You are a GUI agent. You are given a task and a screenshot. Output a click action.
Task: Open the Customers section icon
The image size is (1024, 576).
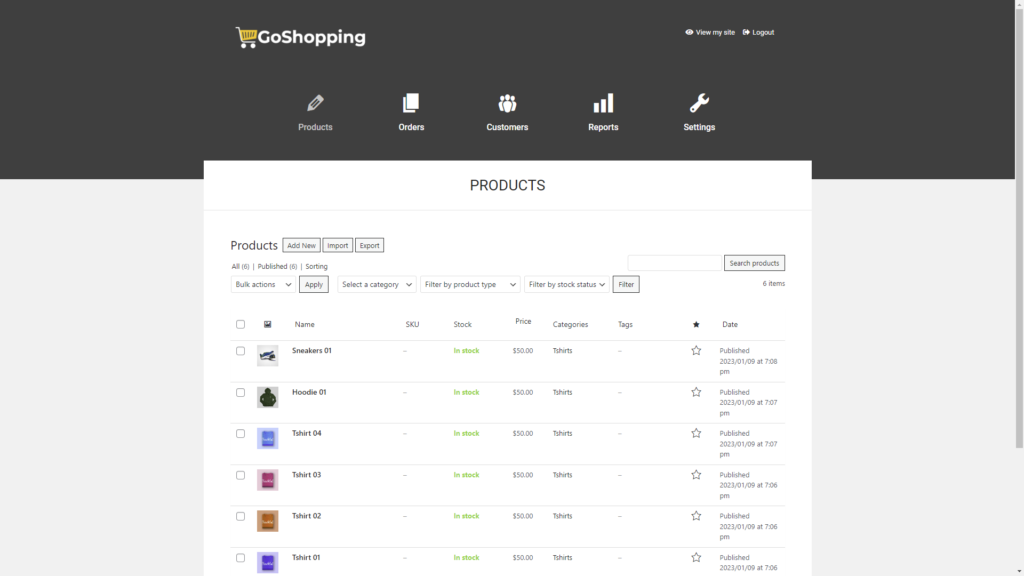pos(507,102)
